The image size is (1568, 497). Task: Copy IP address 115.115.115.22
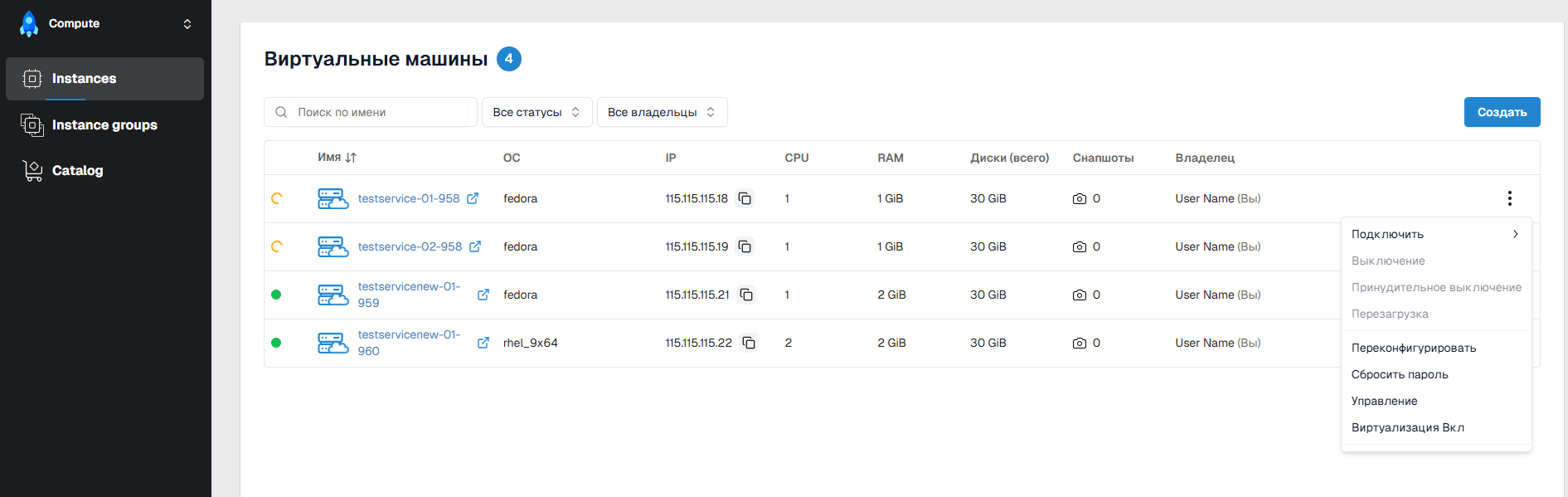point(749,343)
